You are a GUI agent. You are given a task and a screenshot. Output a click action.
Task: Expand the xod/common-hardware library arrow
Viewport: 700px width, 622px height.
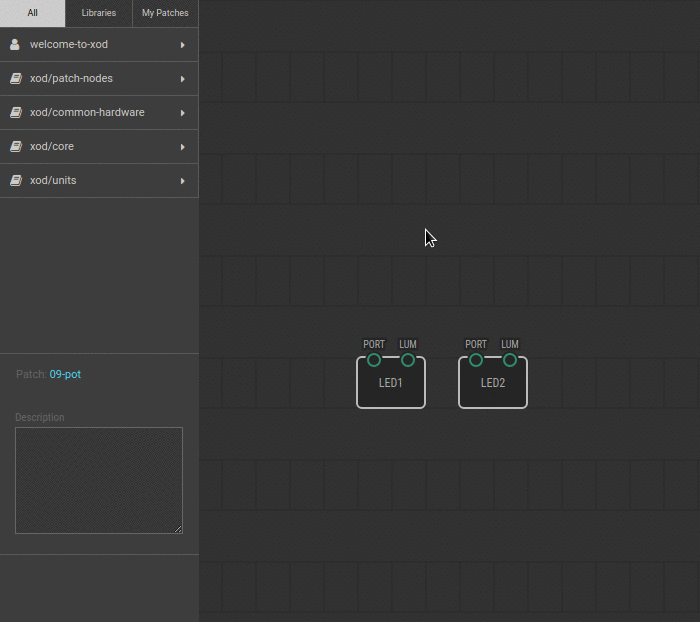(x=182, y=113)
